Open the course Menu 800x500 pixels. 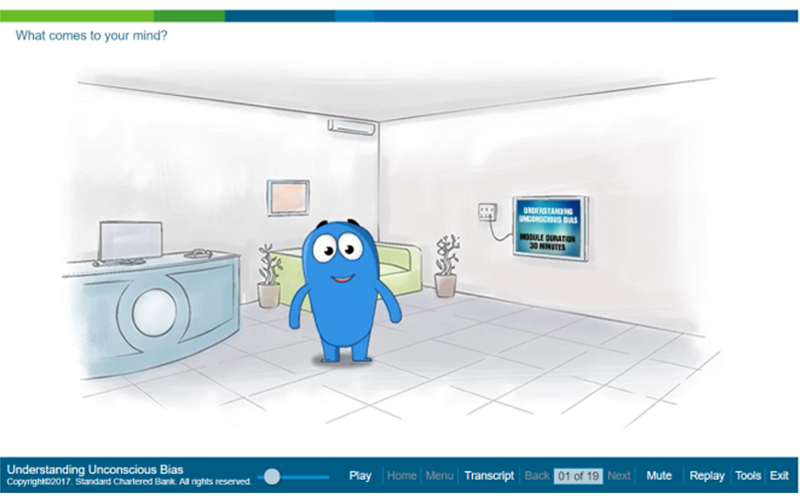point(440,476)
